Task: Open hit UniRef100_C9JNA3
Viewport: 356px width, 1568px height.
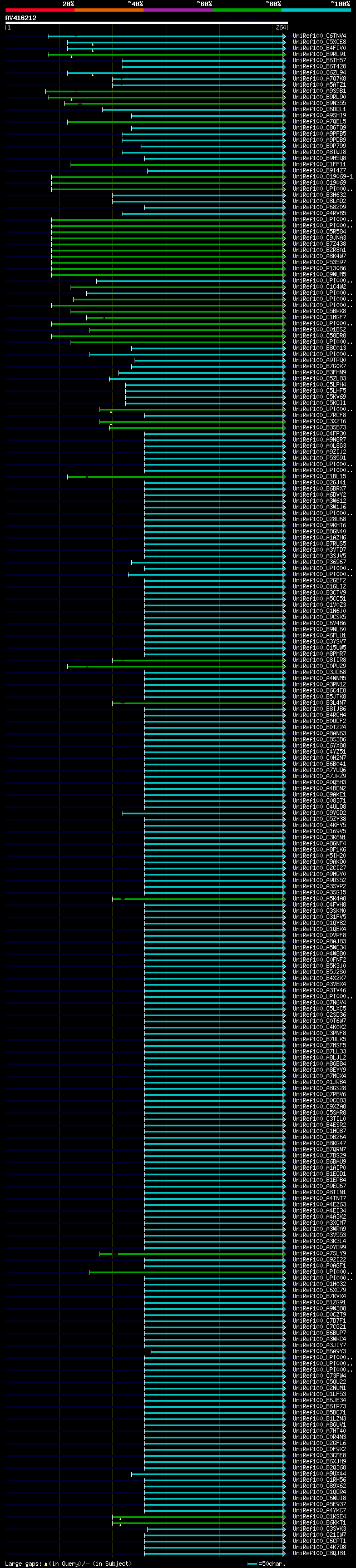Action: tap(319, 238)
